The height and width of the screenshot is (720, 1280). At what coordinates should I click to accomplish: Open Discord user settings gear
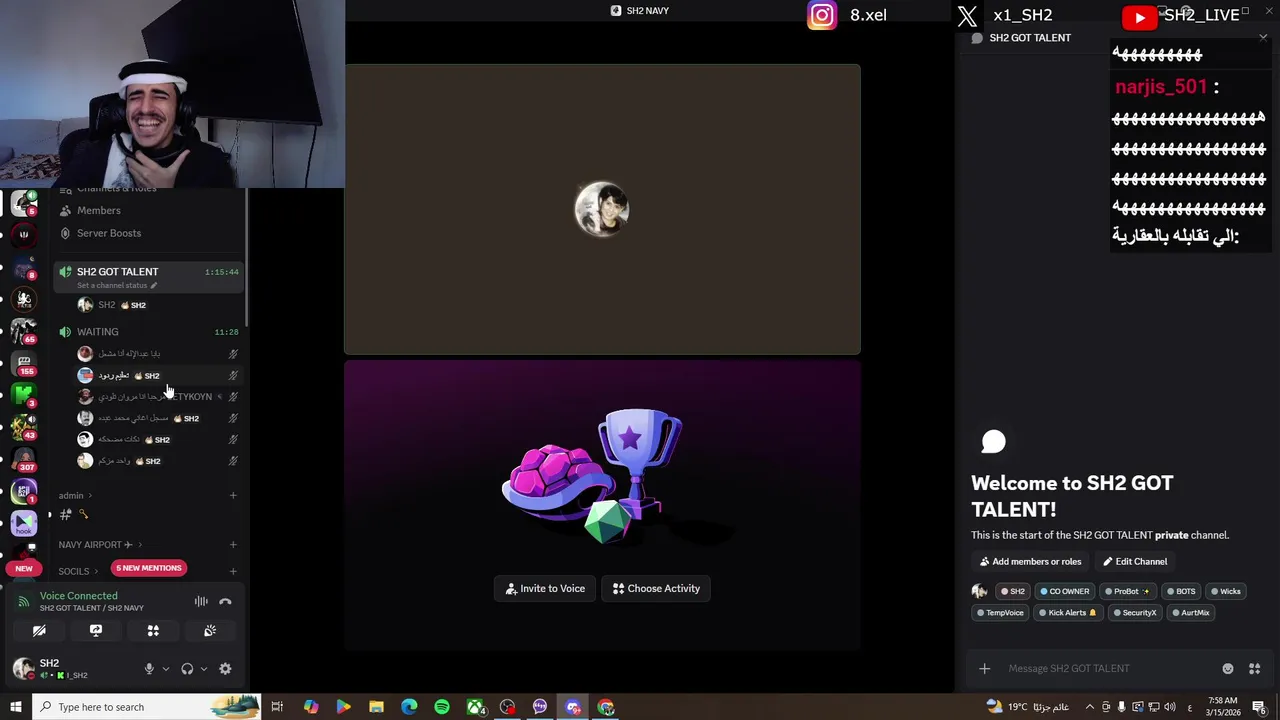pos(225,669)
